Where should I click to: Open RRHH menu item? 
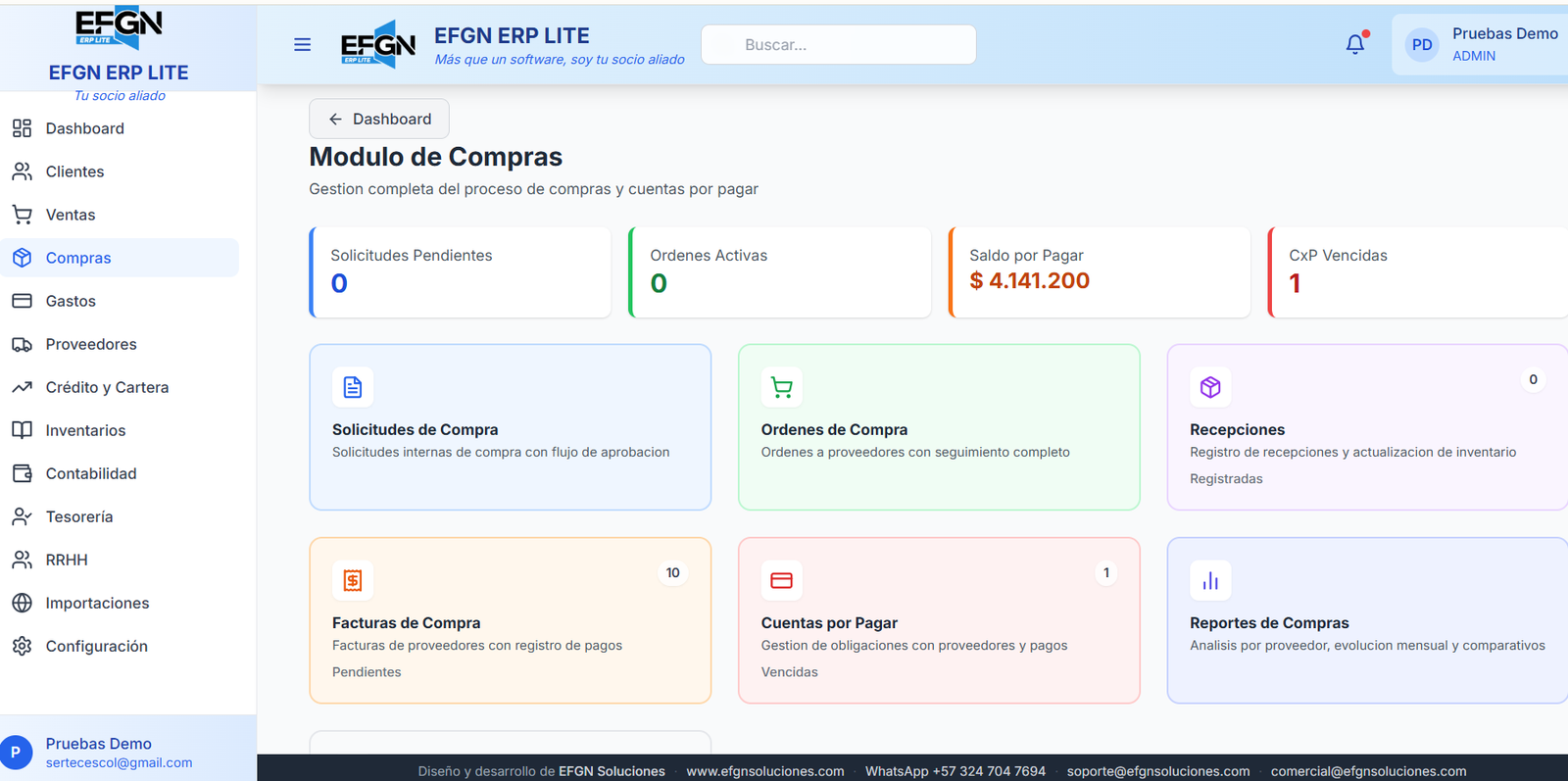tap(120, 560)
